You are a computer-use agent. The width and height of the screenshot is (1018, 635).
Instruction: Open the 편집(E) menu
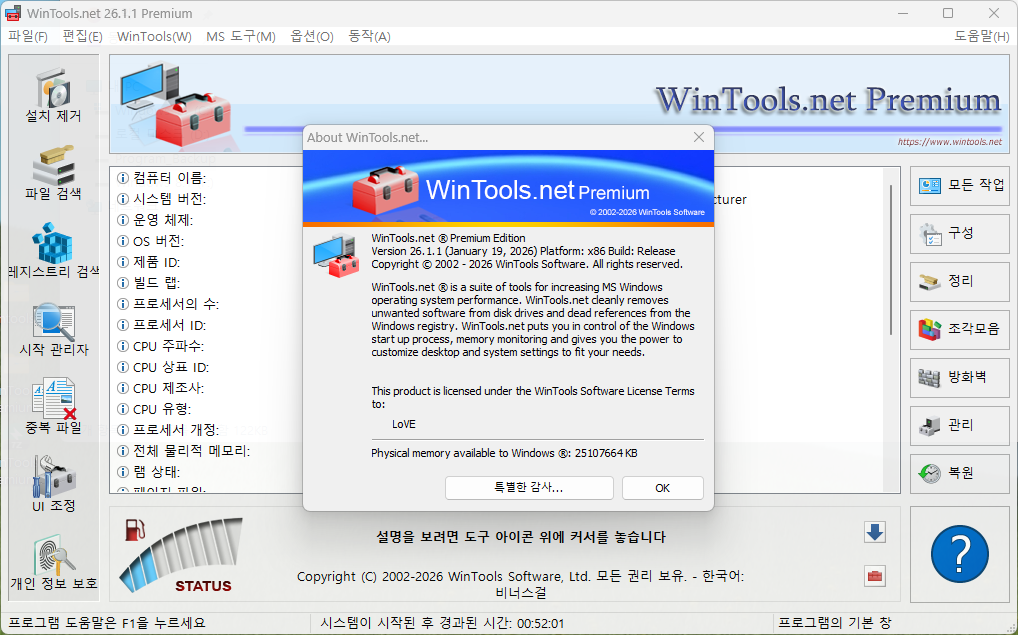tap(82, 36)
